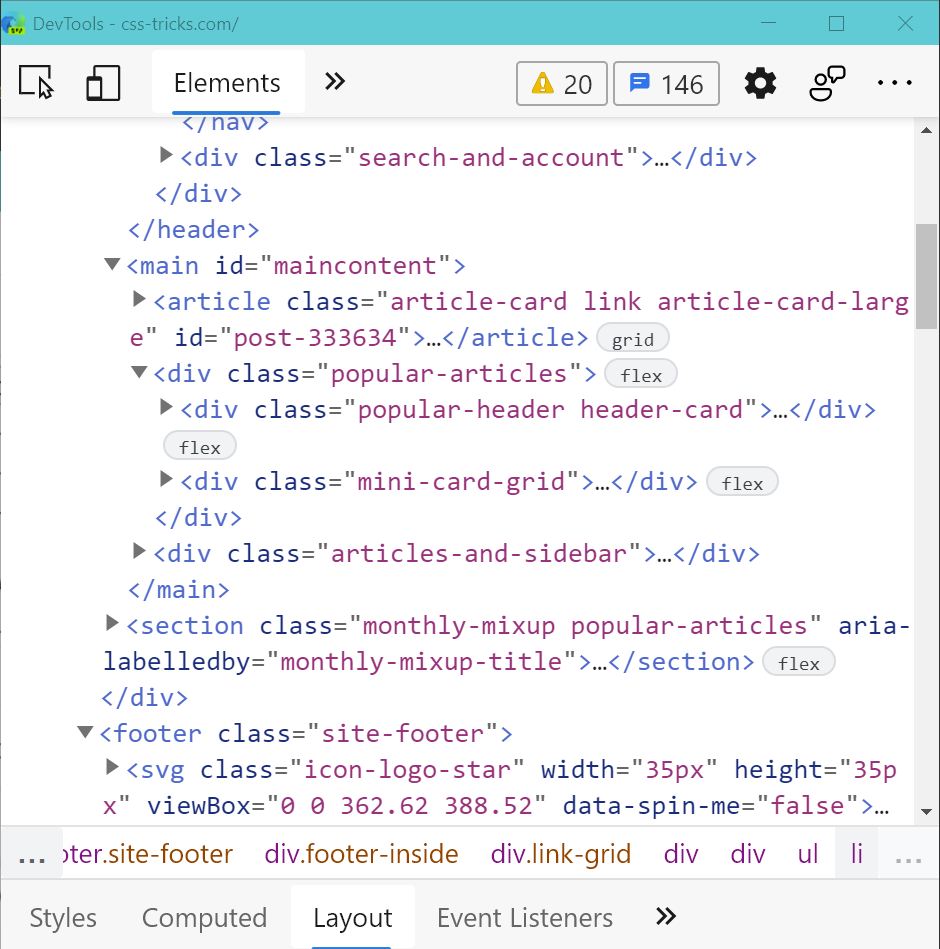Open the 146 messages counter
Image resolution: width=940 pixels, height=949 pixels.
[666, 84]
